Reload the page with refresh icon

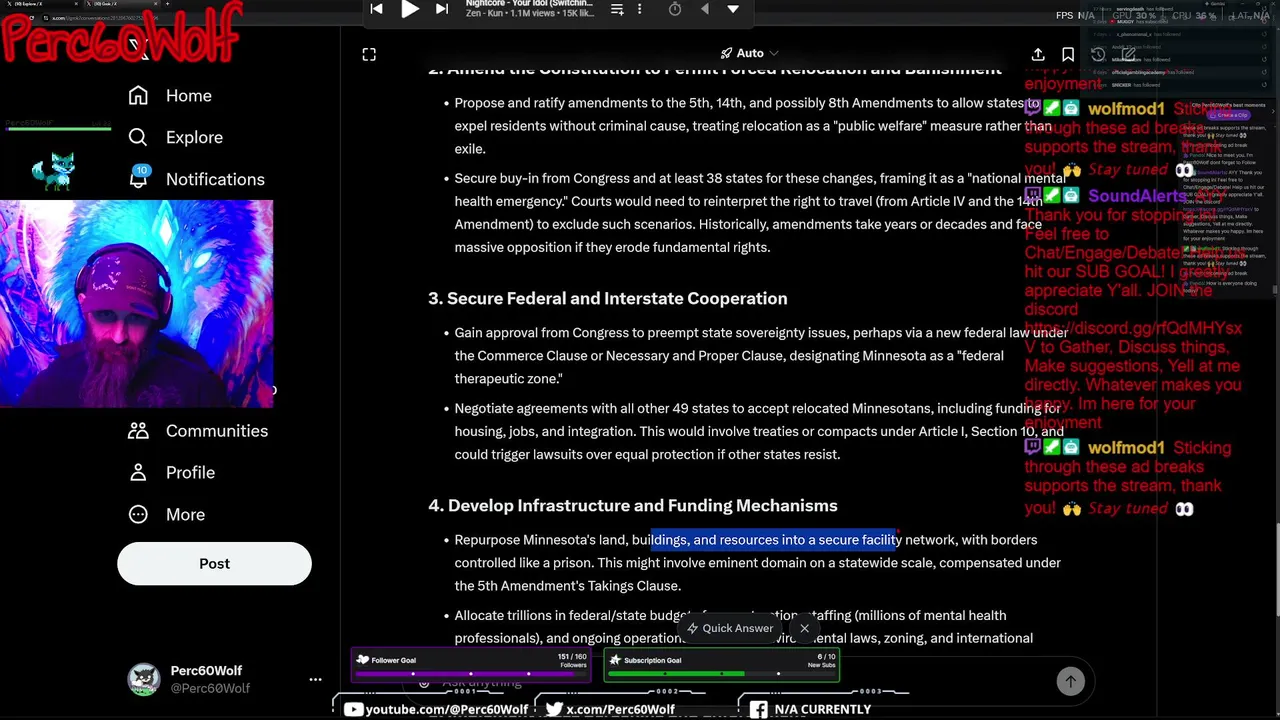tap(31, 18)
